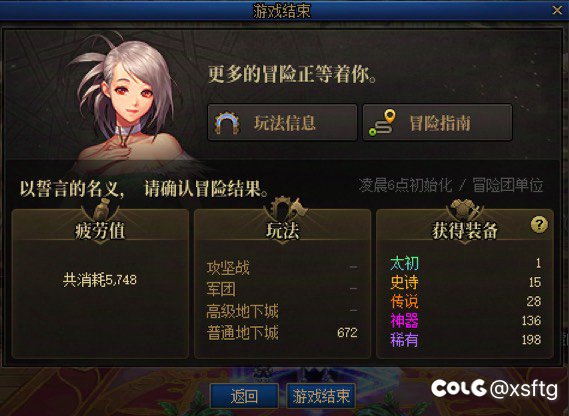The height and width of the screenshot is (416, 569).
Task: Click the gate icon on 玩法信息 button
Action: pos(227,123)
